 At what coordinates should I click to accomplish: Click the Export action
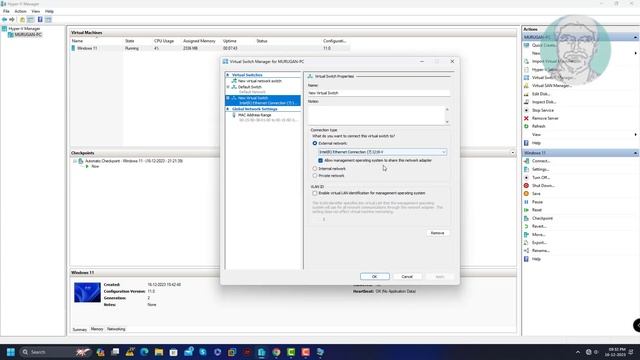pyautogui.click(x=539, y=243)
